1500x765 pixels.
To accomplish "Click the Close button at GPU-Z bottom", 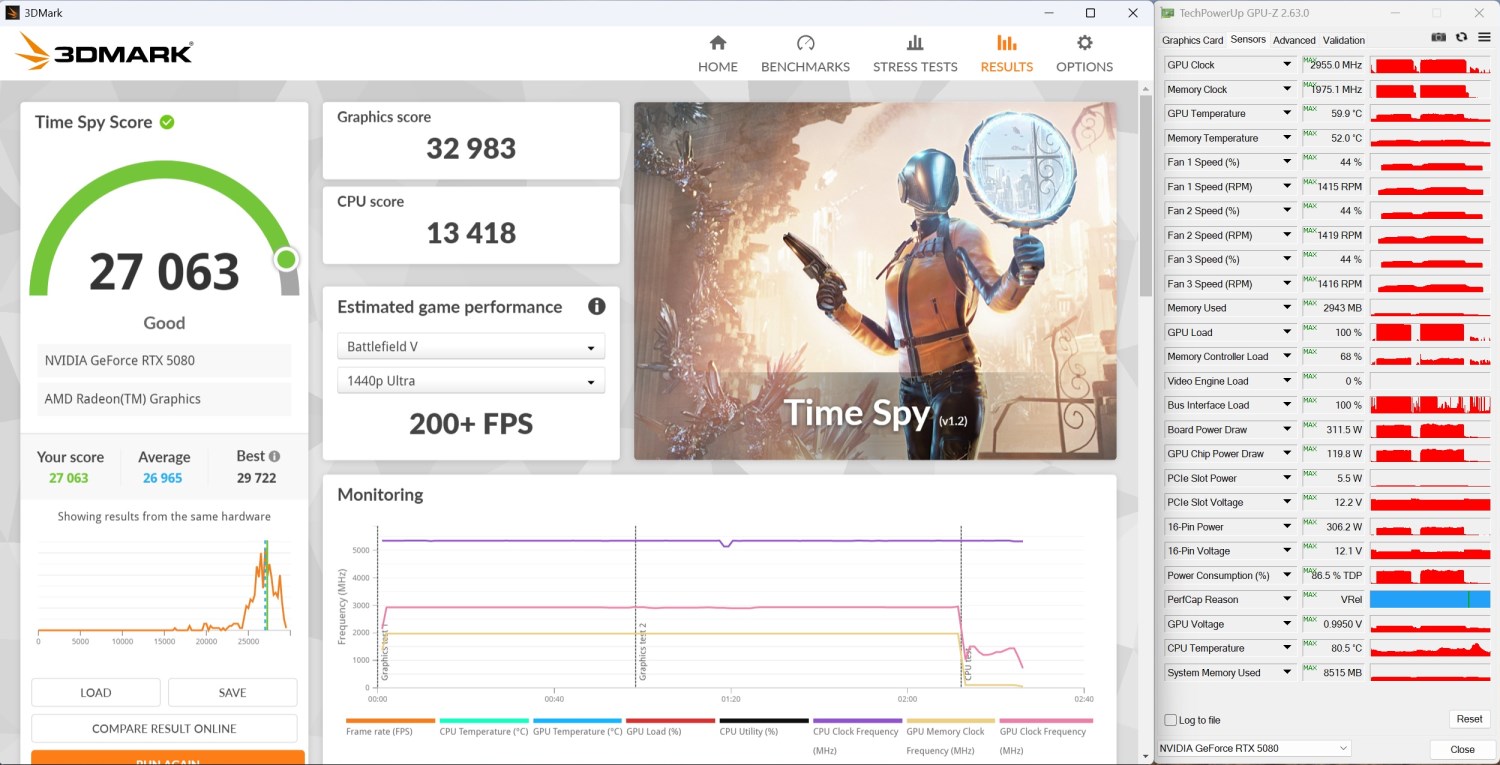I will click(1462, 749).
